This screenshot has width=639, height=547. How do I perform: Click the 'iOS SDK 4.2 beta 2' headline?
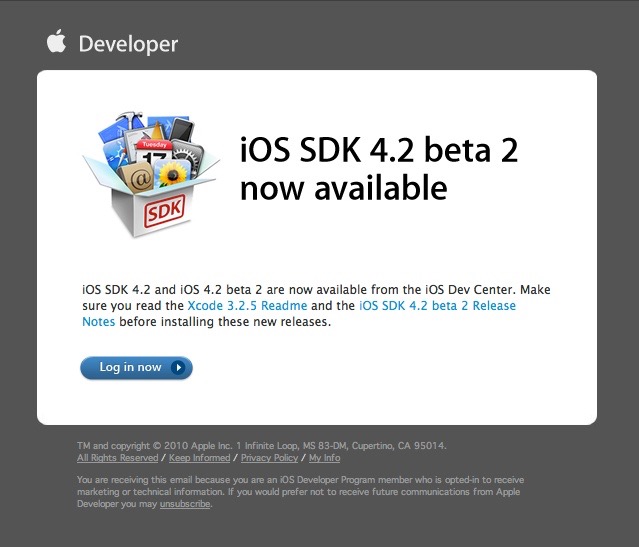tap(379, 150)
